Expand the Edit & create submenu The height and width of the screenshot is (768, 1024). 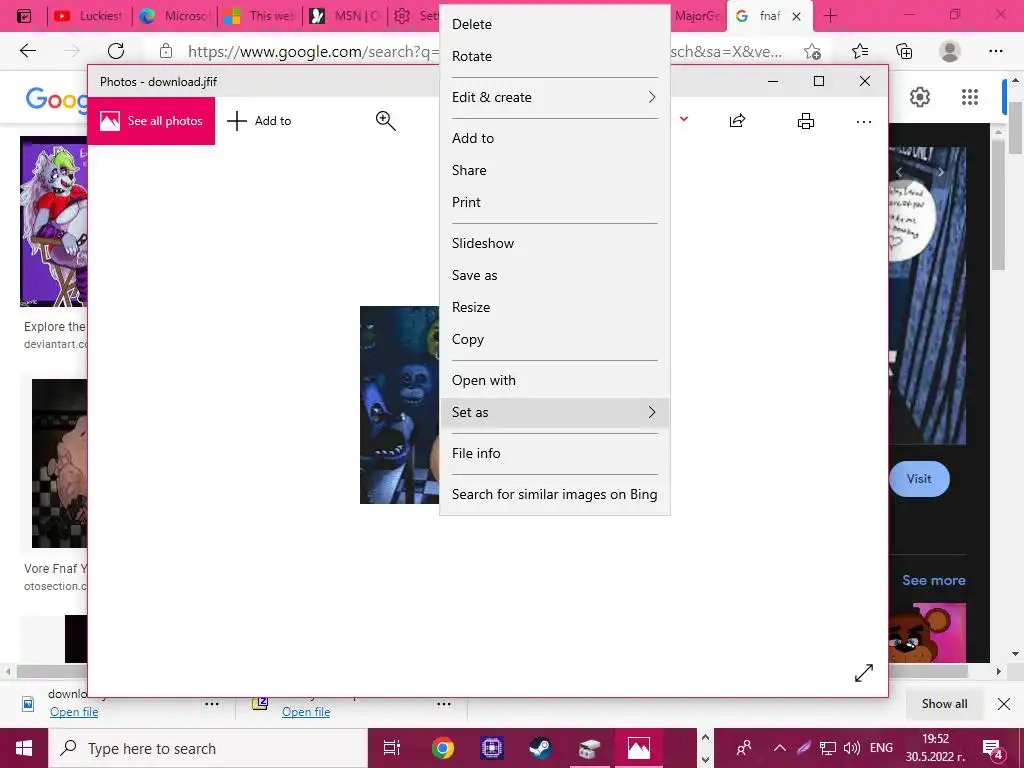coord(554,97)
